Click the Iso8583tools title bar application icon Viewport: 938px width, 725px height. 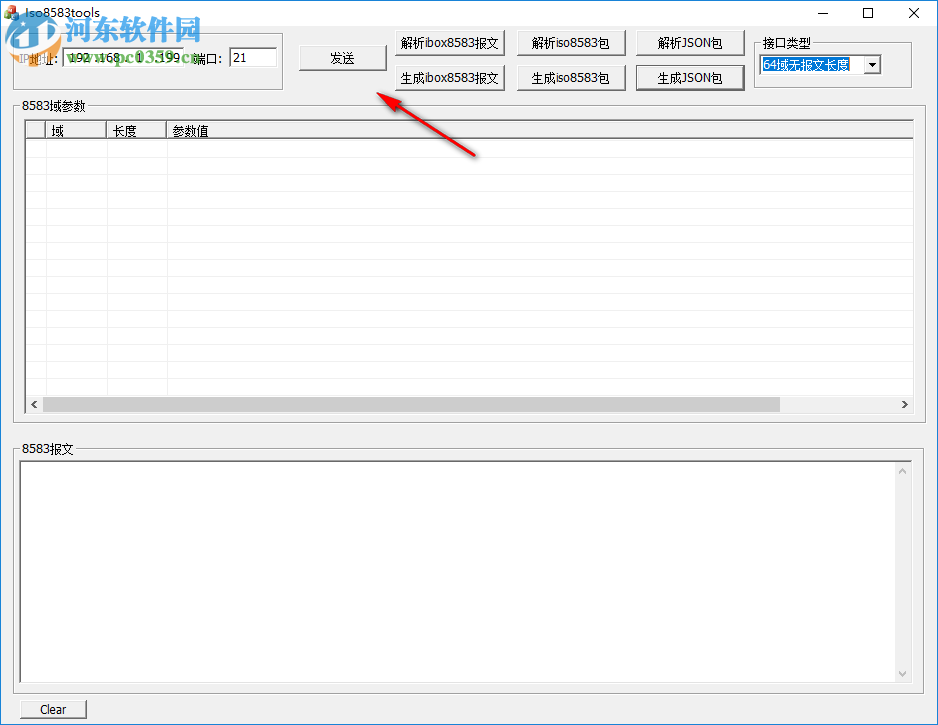point(12,13)
